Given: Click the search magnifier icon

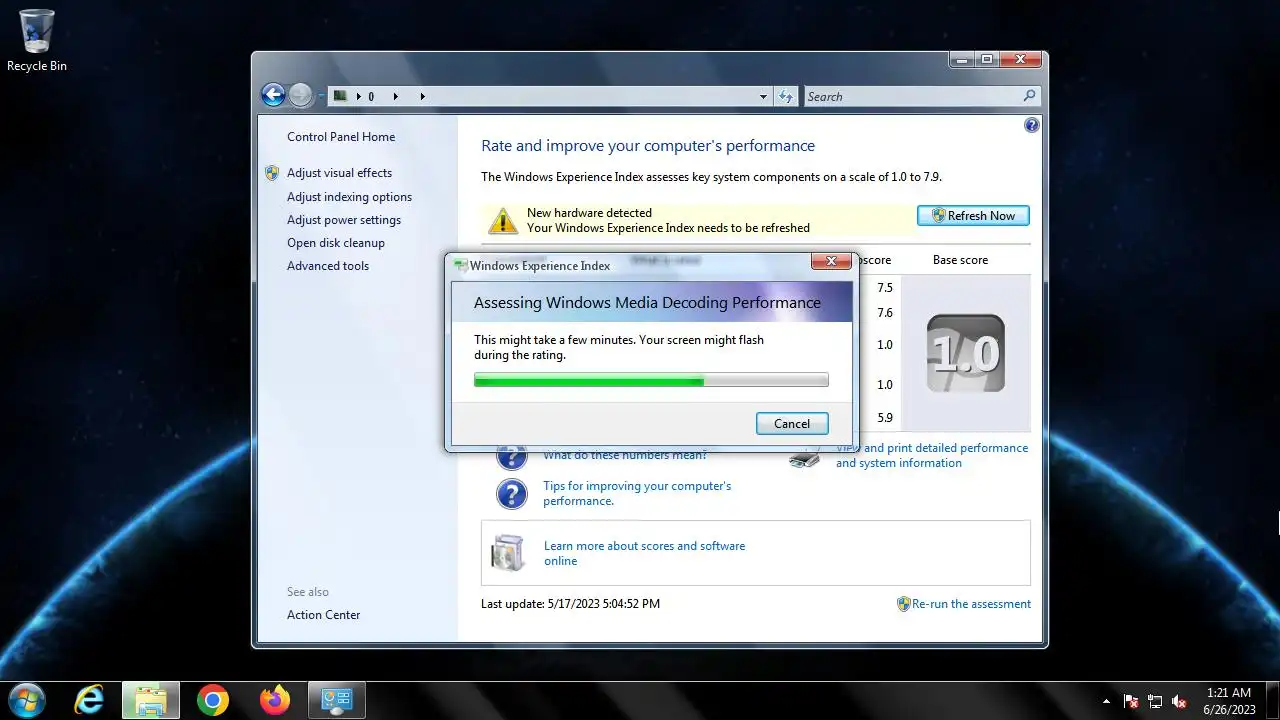Looking at the screenshot, I should 1029,96.
